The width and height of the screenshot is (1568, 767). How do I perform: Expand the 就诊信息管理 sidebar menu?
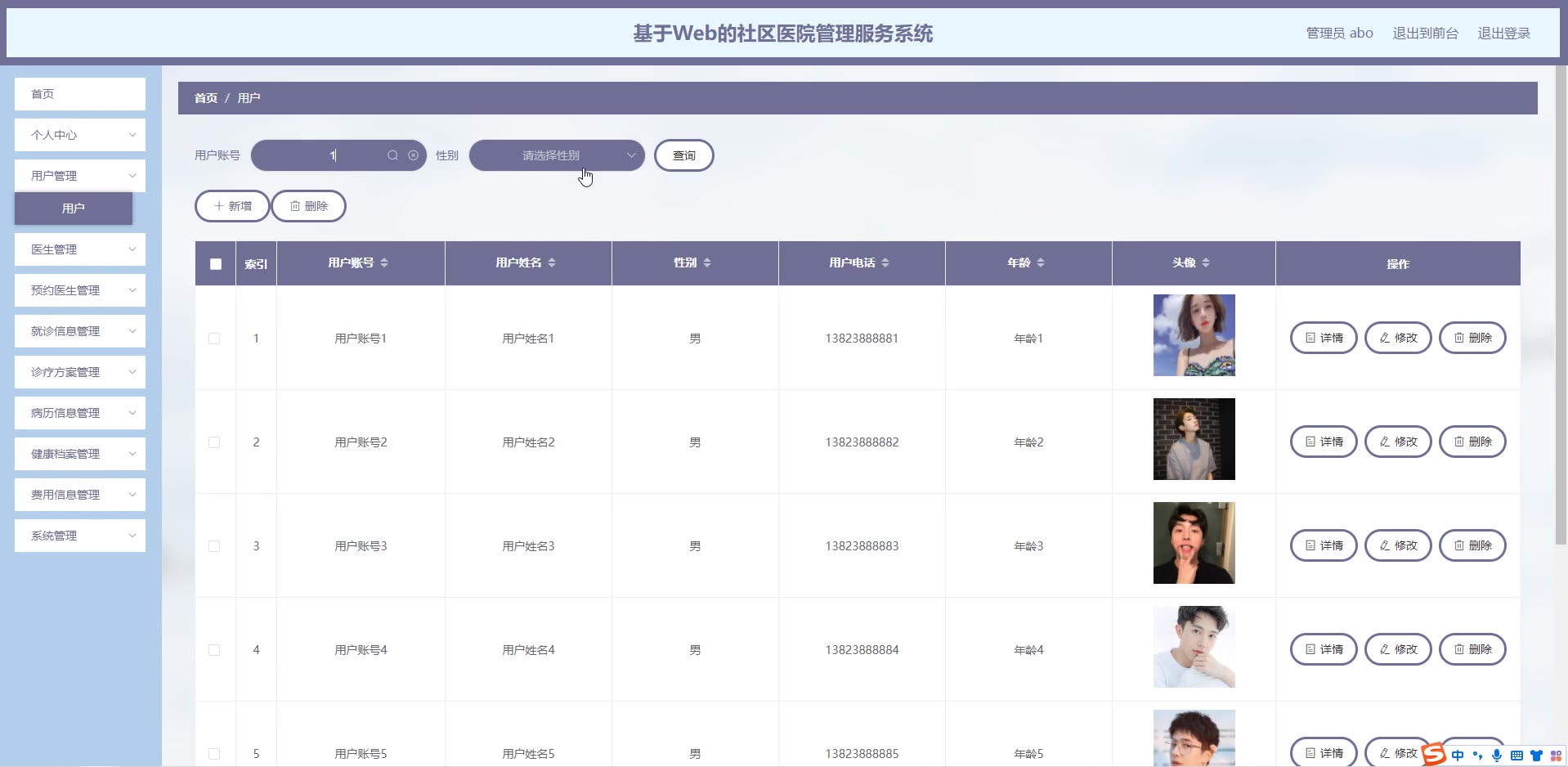coord(80,331)
